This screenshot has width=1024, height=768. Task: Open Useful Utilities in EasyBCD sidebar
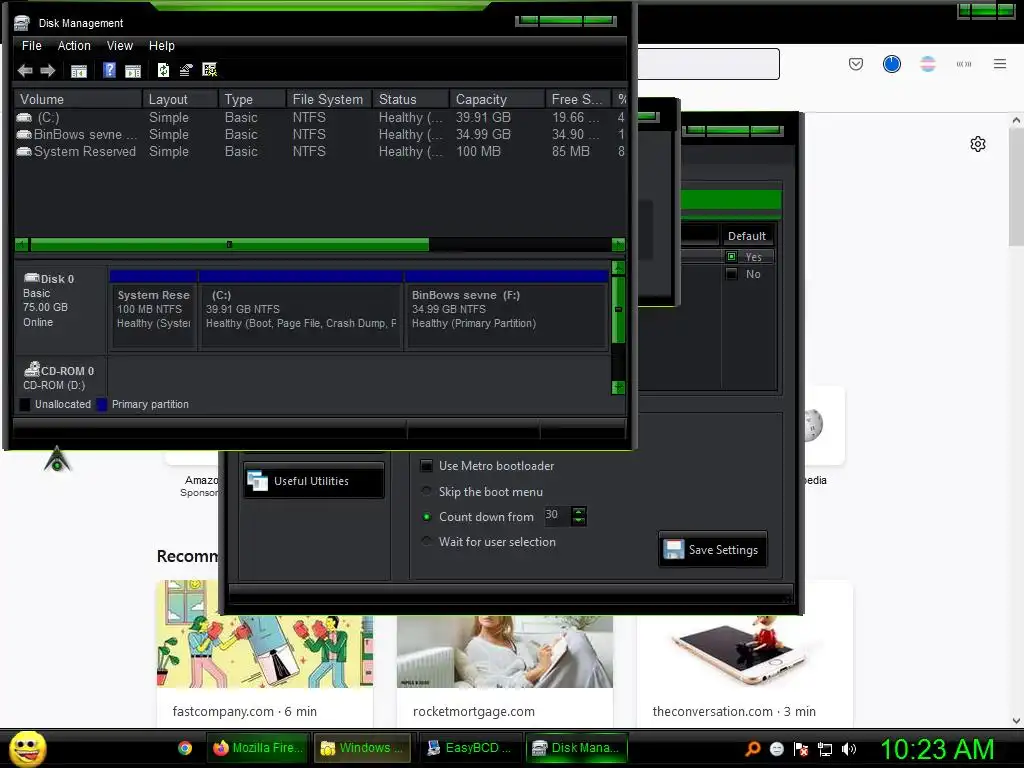point(314,481)
